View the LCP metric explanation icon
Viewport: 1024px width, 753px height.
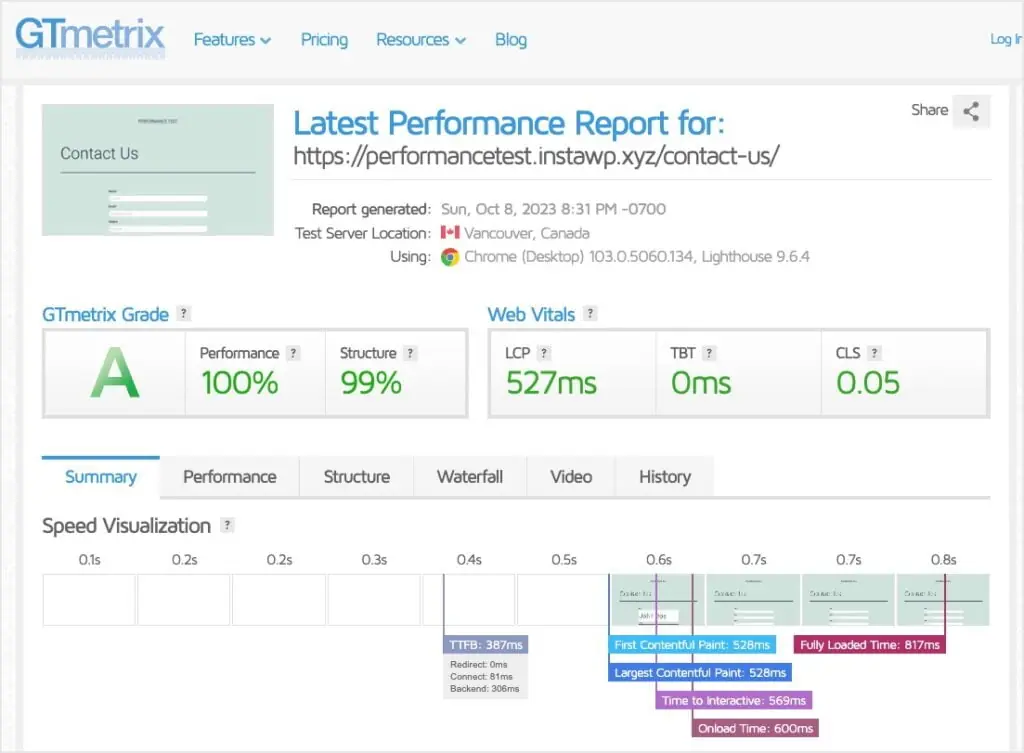(546, 352)
